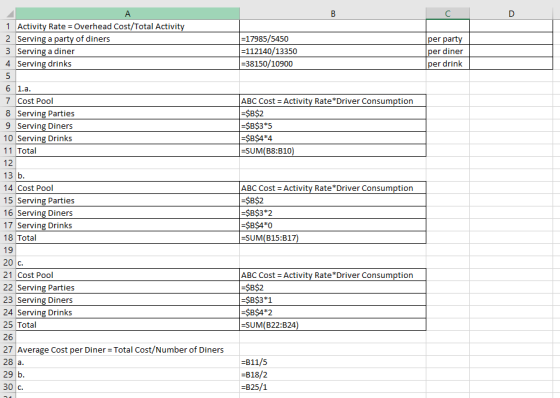Viewport: 560px width, 398px height.
Task: Select column B header
Action: tap(332, 14)
